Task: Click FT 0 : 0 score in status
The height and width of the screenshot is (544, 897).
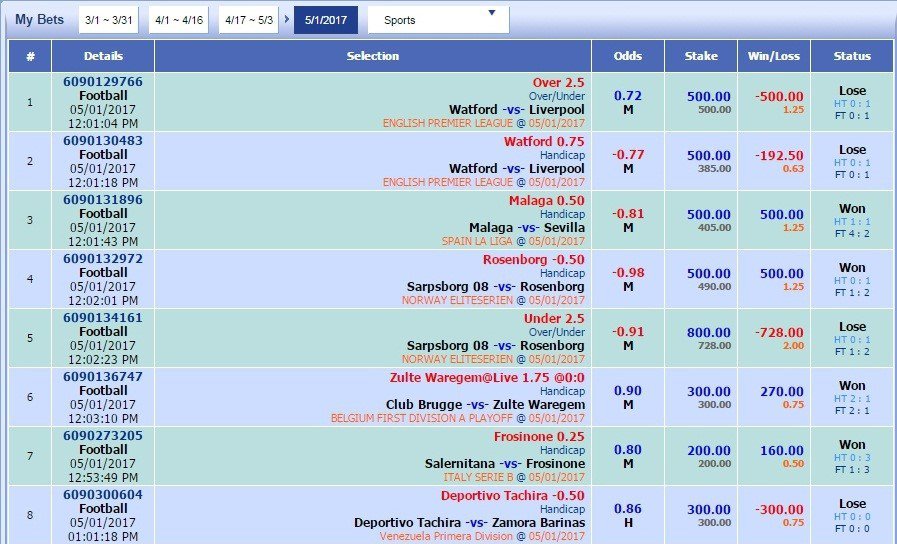Action: (x=852, y=528)
